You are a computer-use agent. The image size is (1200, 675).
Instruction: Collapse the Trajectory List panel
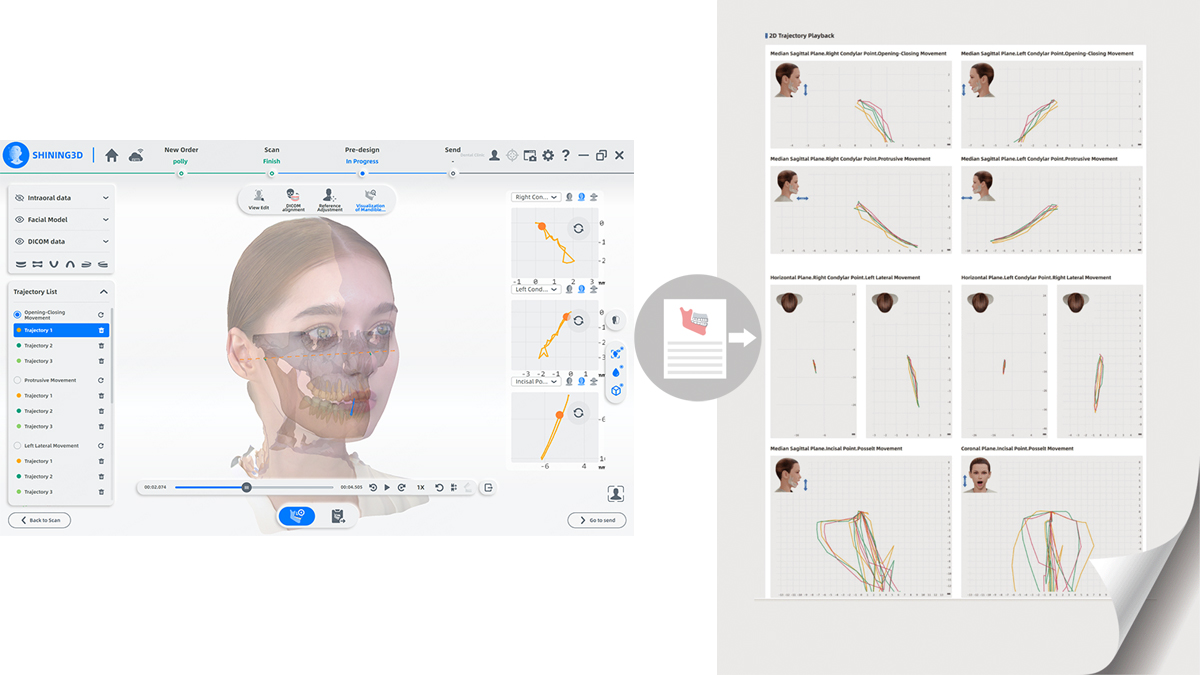103,292
